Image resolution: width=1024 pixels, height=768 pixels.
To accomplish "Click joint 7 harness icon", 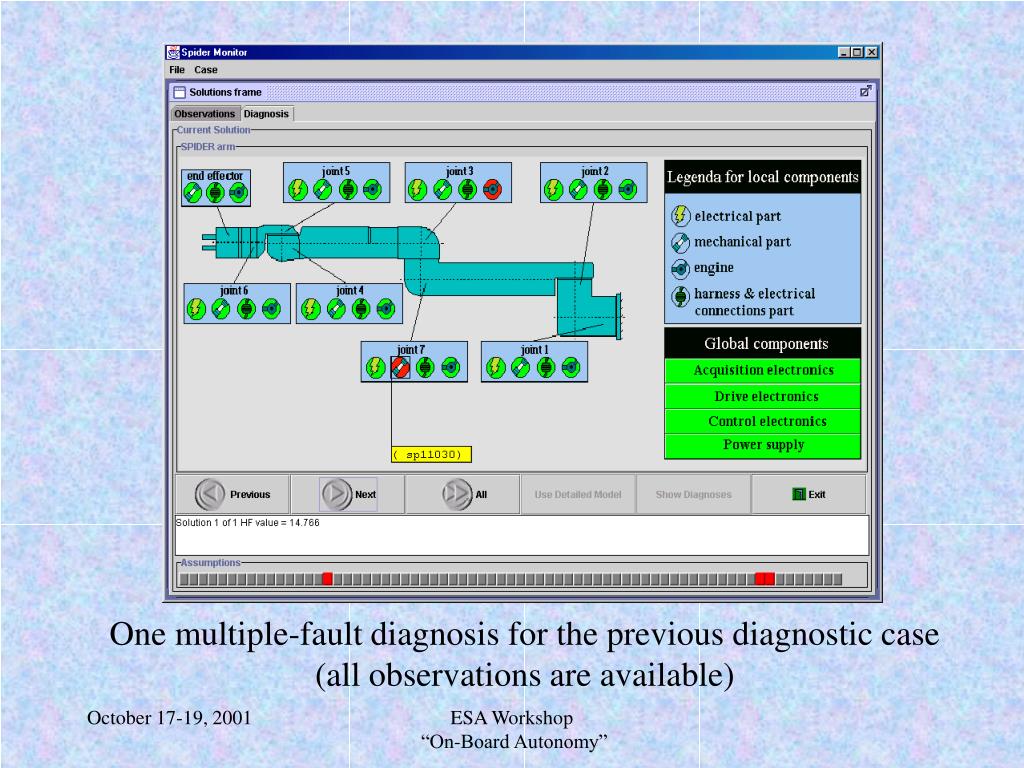I will click(425, 368).
